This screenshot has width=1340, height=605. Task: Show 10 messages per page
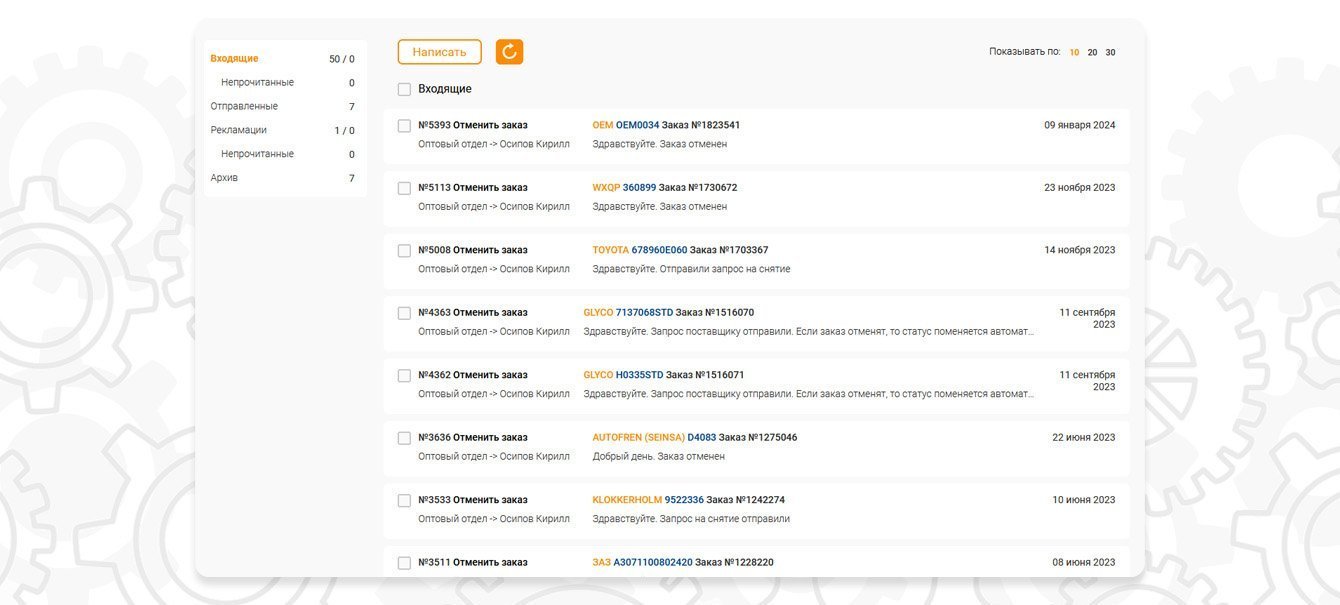[x=1074, y=52]
